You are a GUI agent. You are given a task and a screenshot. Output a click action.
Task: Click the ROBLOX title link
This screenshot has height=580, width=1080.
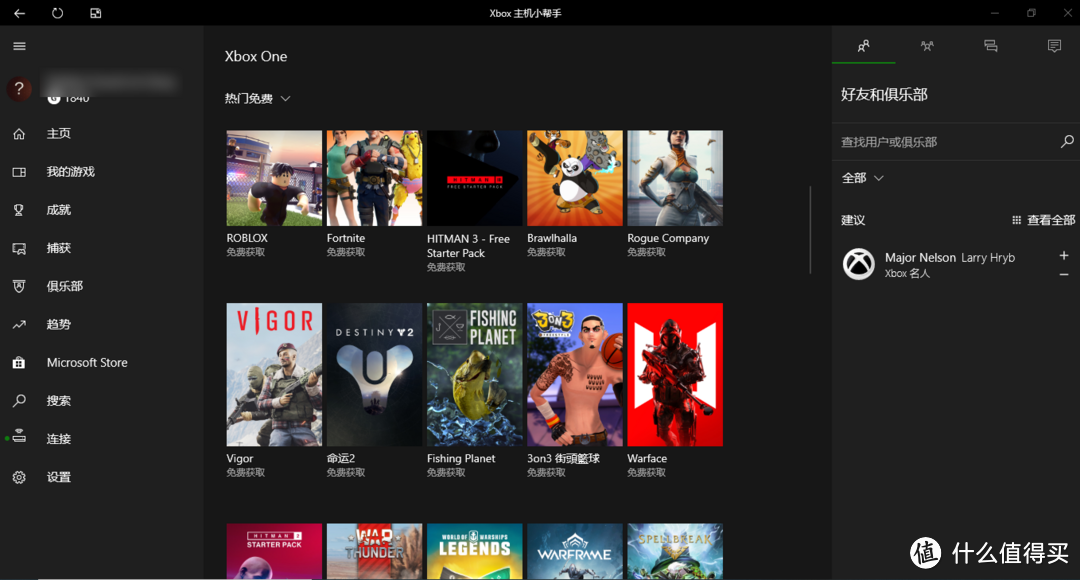[x=247, y=238]
